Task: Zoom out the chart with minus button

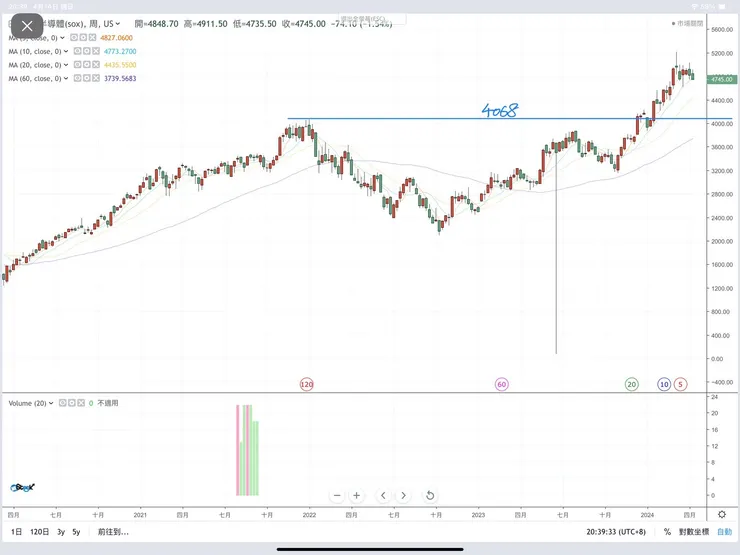Action: (337, 496)
